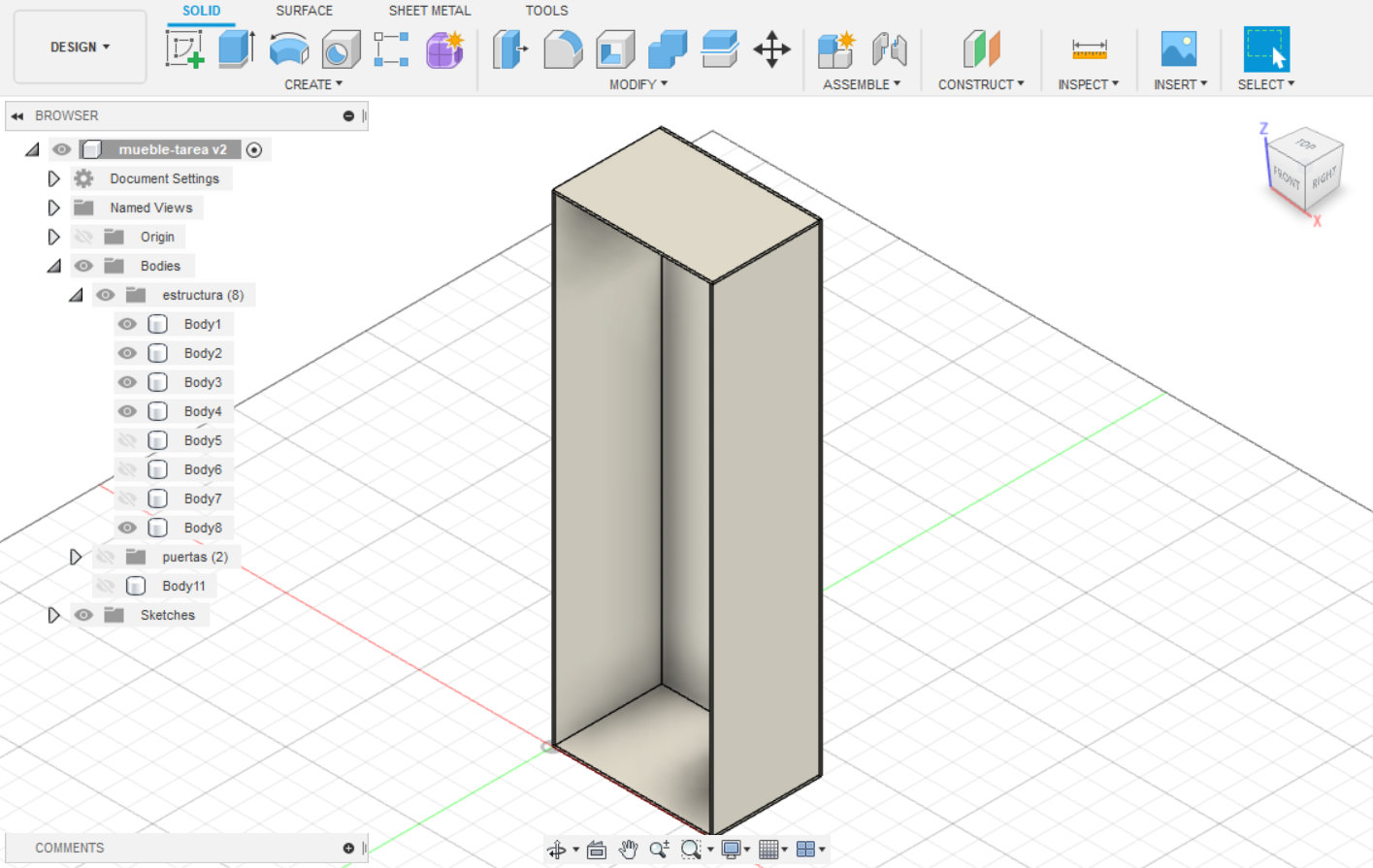Hide Body3 using its eye icon

click(x=127, y=382)
